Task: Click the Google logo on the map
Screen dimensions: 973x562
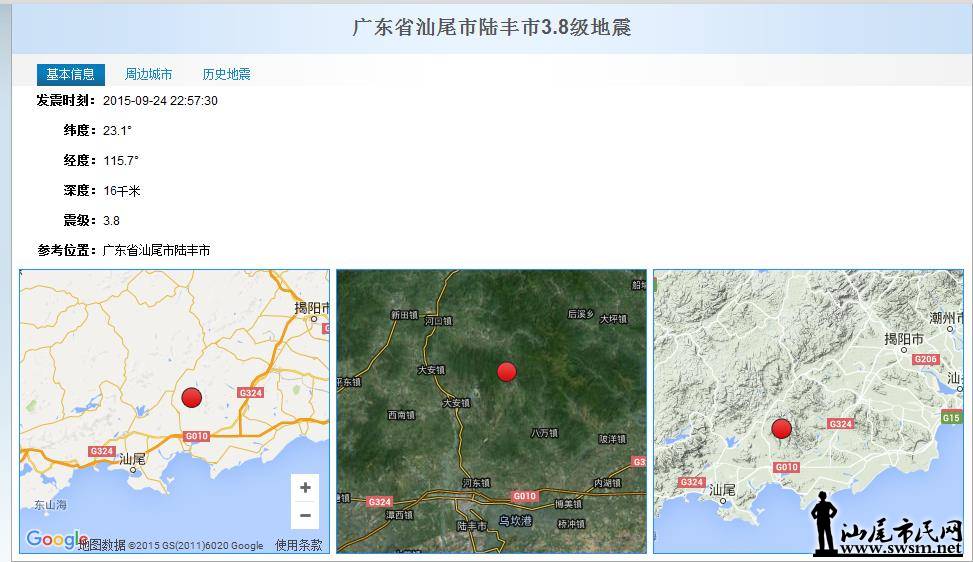Action: 52,540
